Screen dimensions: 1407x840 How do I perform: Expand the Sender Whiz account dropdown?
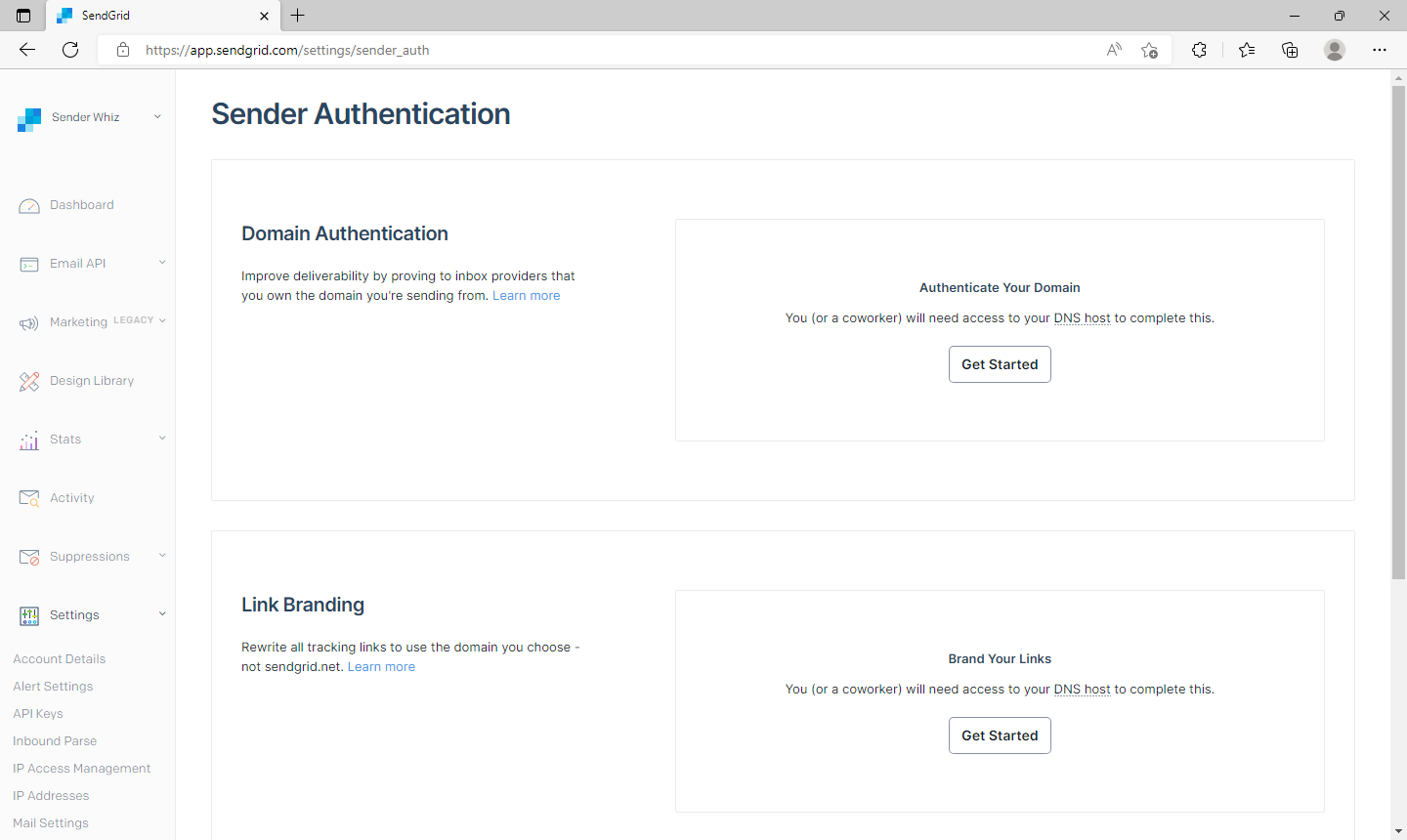tap(157, 117)
